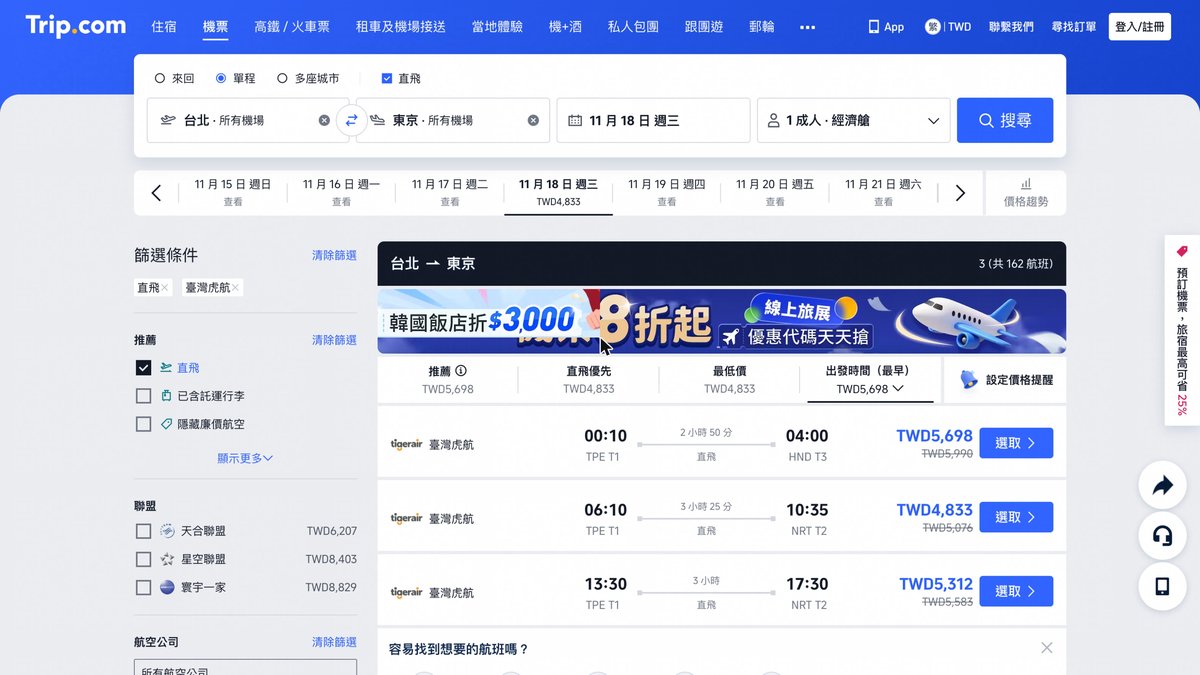
Task: Expand 顯示更多 filter options
Action: pyautogui.click(x=245, y=458)
